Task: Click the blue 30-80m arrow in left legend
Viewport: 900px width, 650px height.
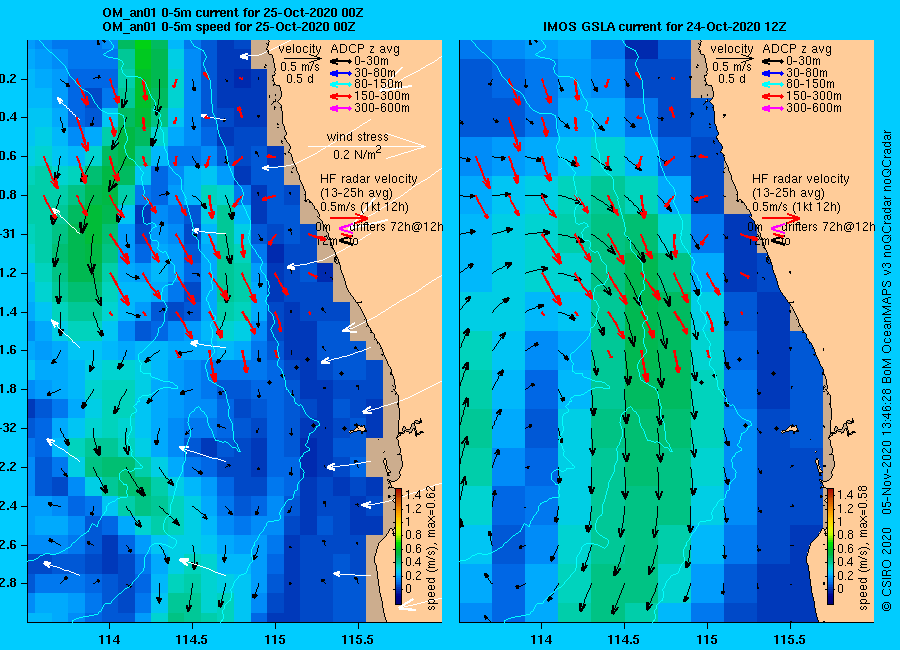Action: 341,73
